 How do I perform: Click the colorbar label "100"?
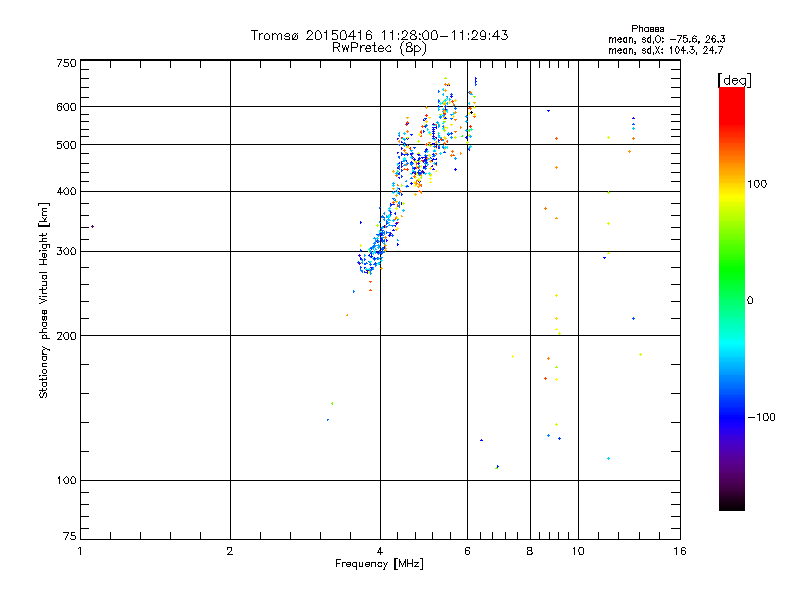tap(757, 184)
